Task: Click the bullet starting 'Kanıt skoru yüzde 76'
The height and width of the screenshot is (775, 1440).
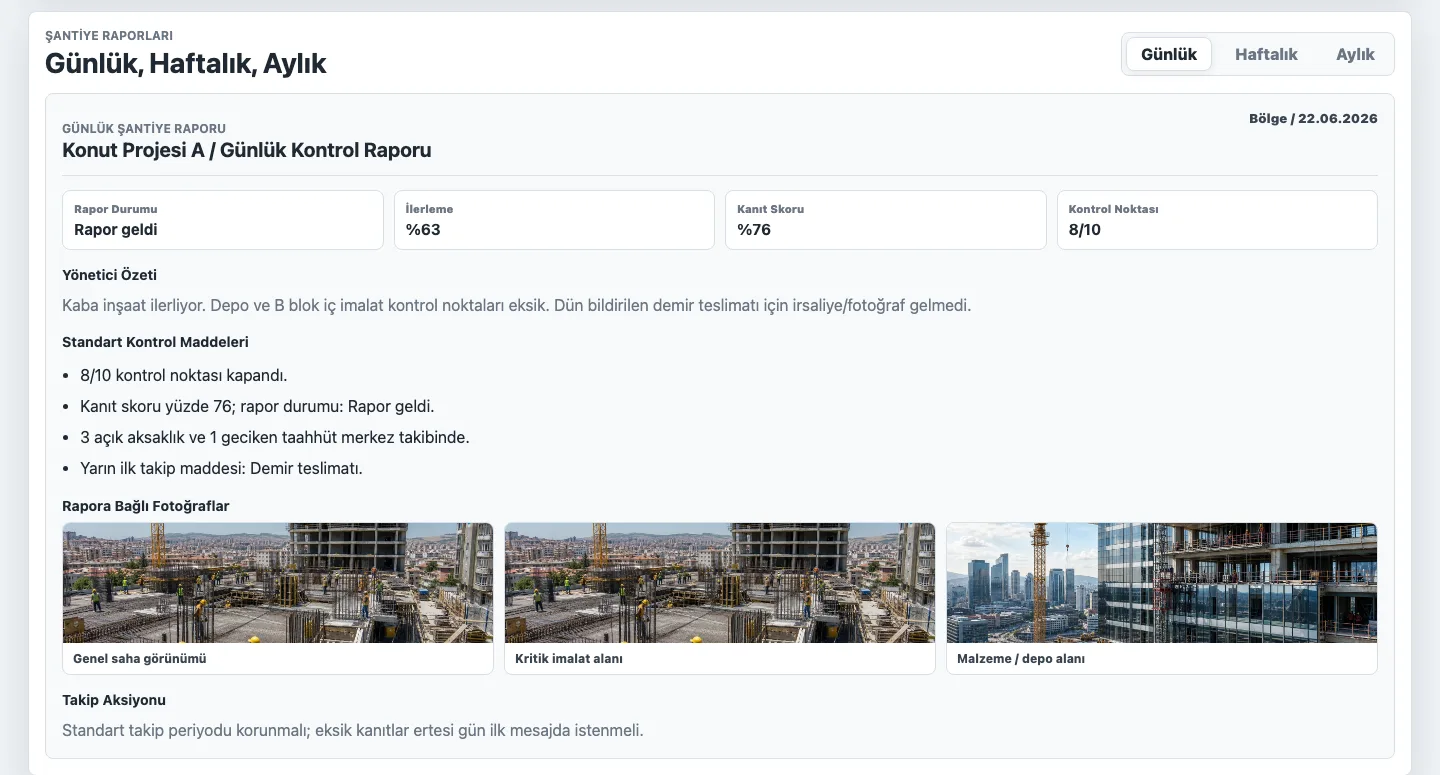Action: click(257, 407)
